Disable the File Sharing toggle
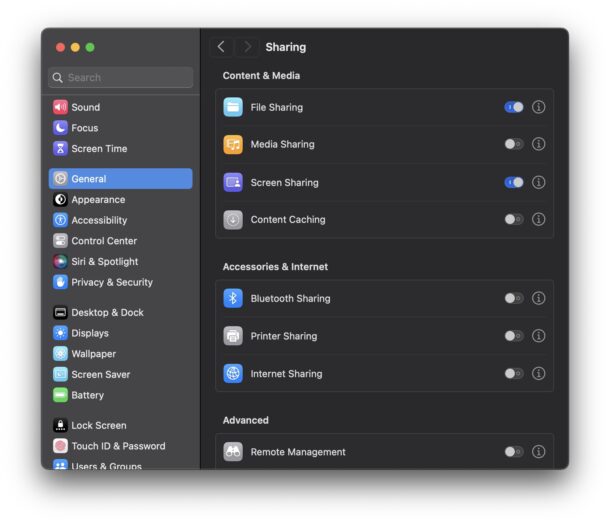The height and width of the screenshot is (524, 610). pyautogui.click(x=513, y=107)
